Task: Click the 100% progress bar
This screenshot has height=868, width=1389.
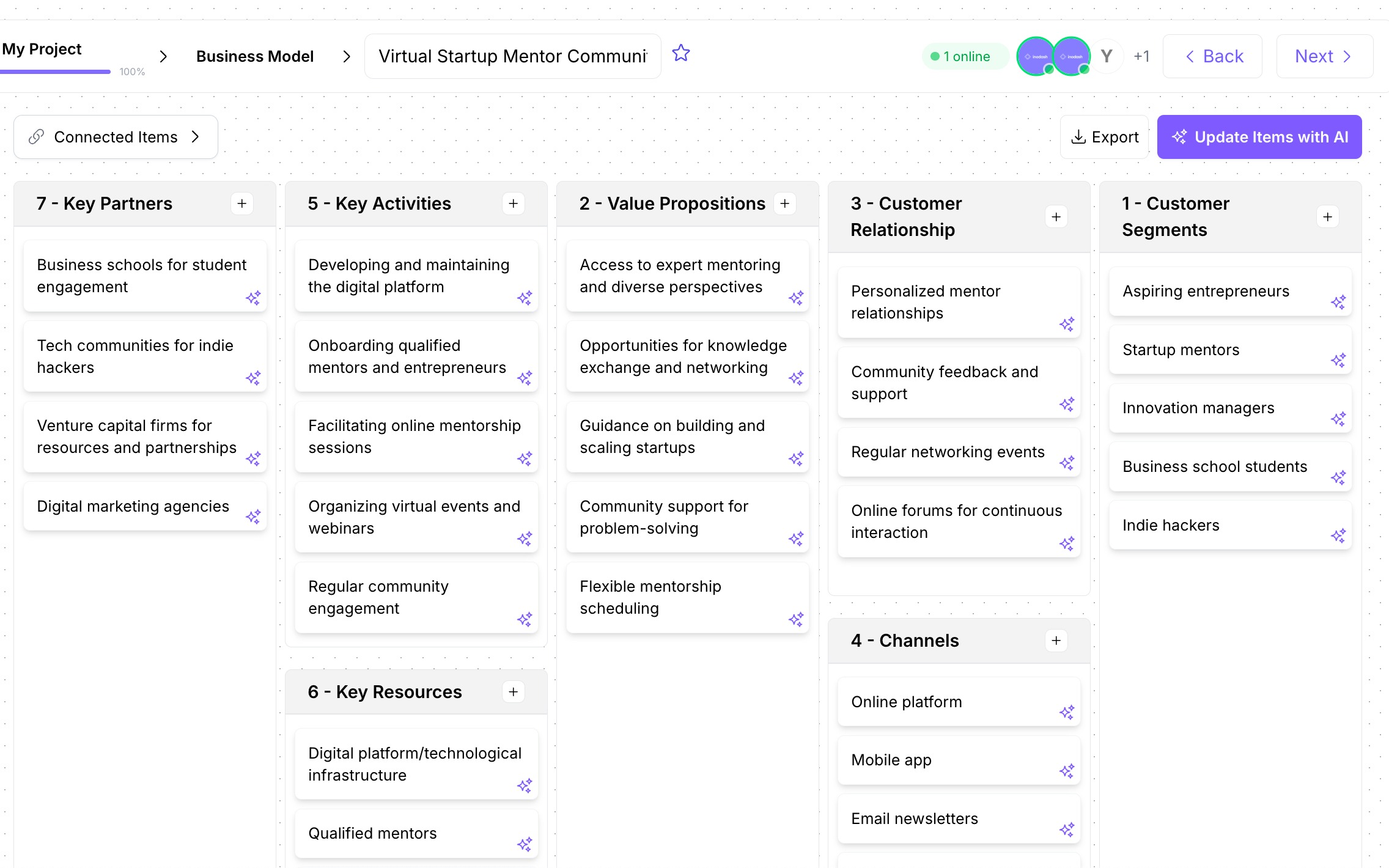Action: [55, 72]
